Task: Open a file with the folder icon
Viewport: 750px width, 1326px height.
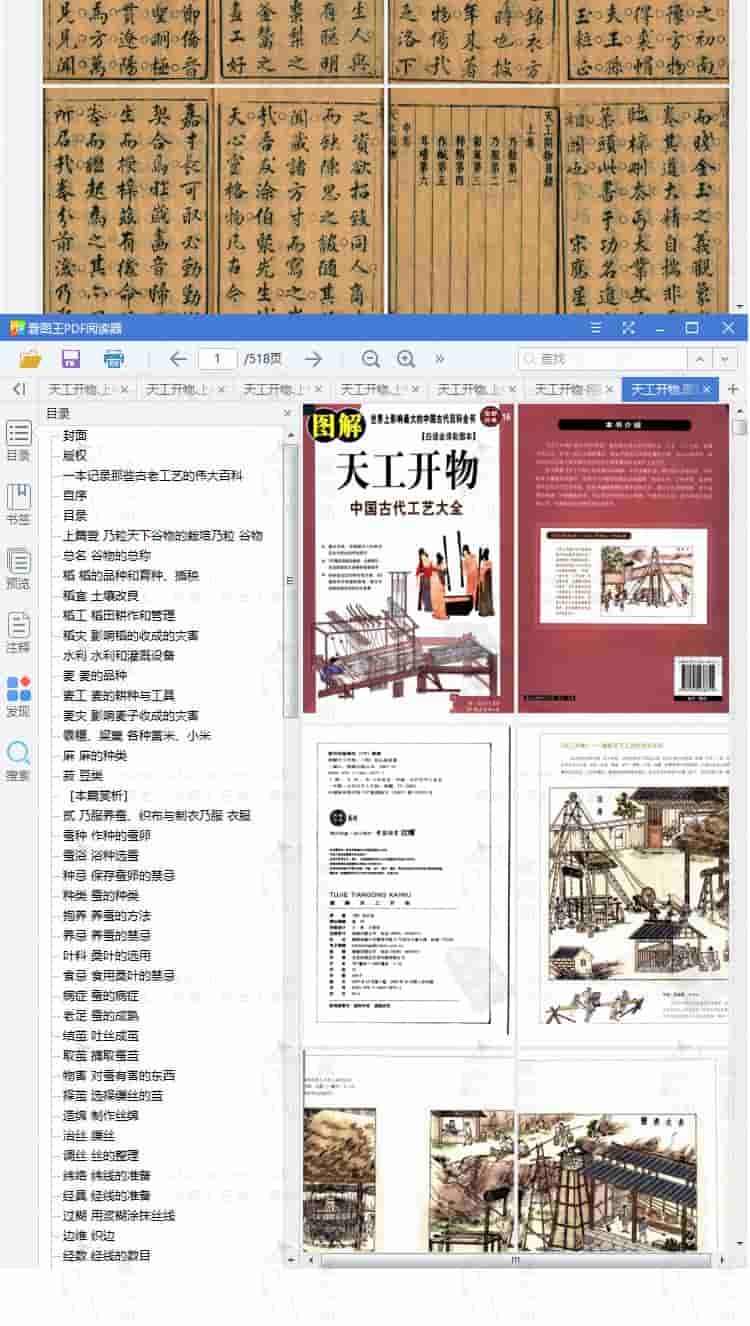Action: 30,359
